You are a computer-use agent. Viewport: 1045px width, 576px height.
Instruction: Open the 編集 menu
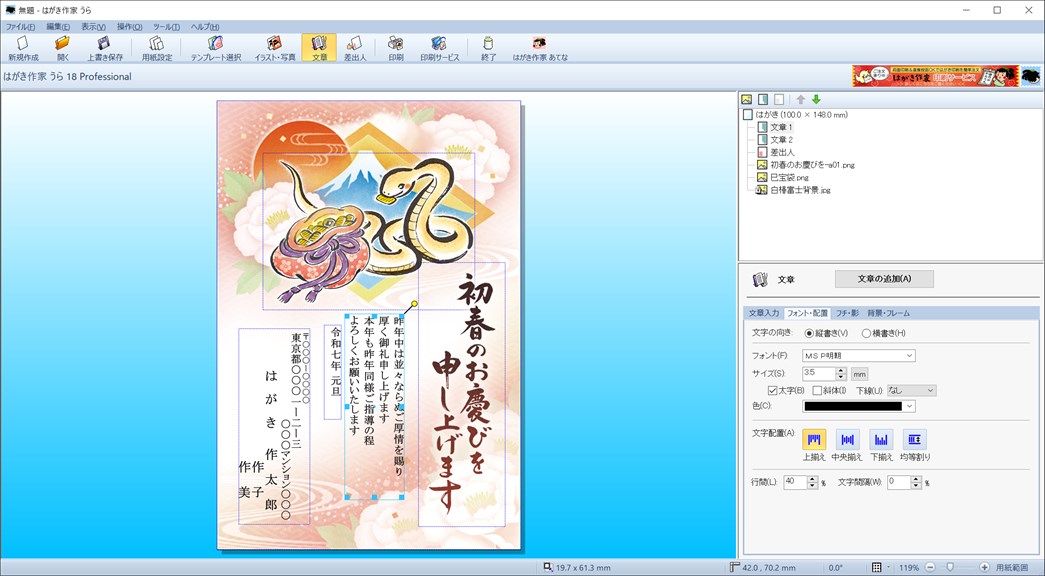57,27
